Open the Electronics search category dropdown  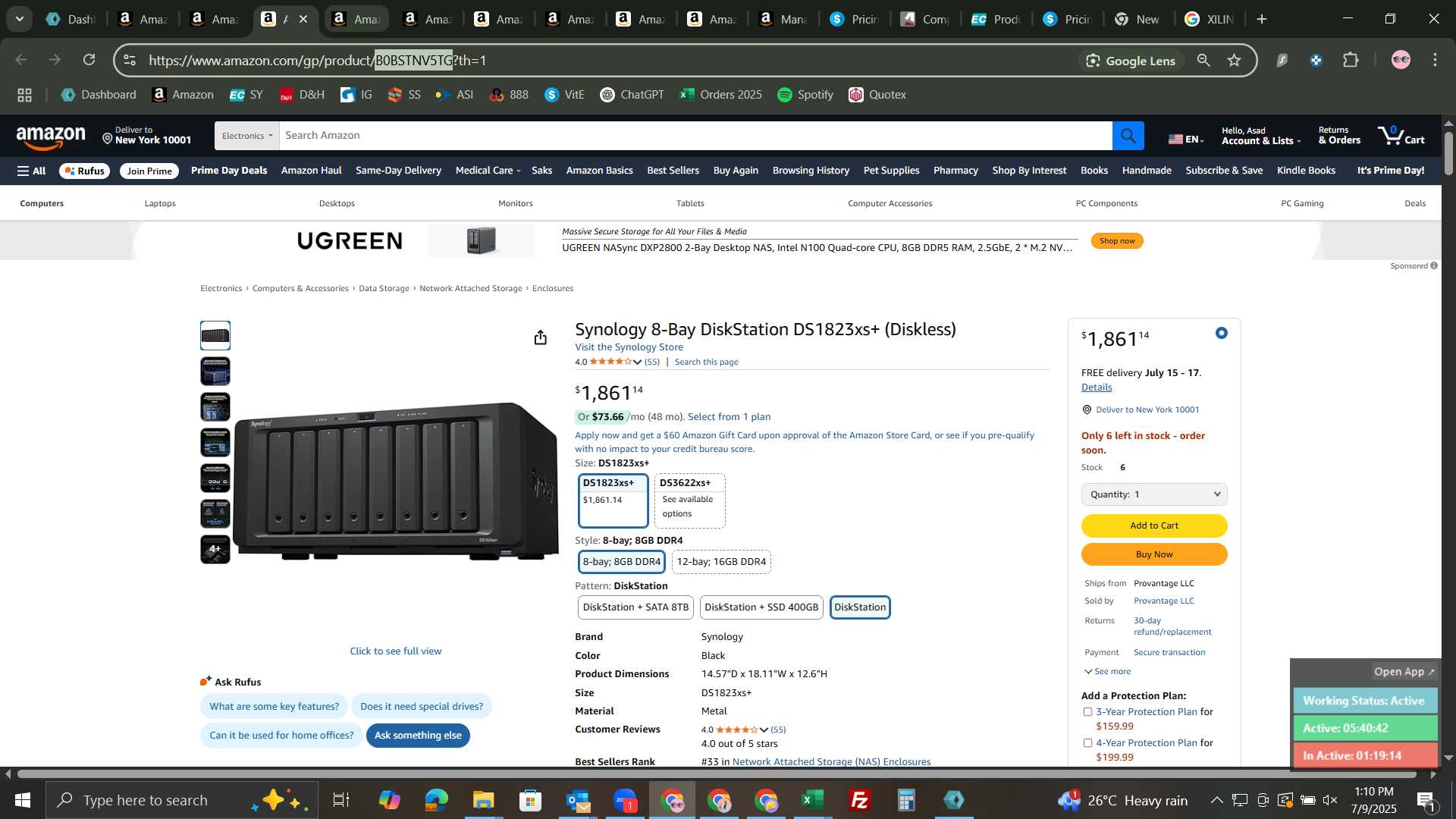[x=246, y=136]
